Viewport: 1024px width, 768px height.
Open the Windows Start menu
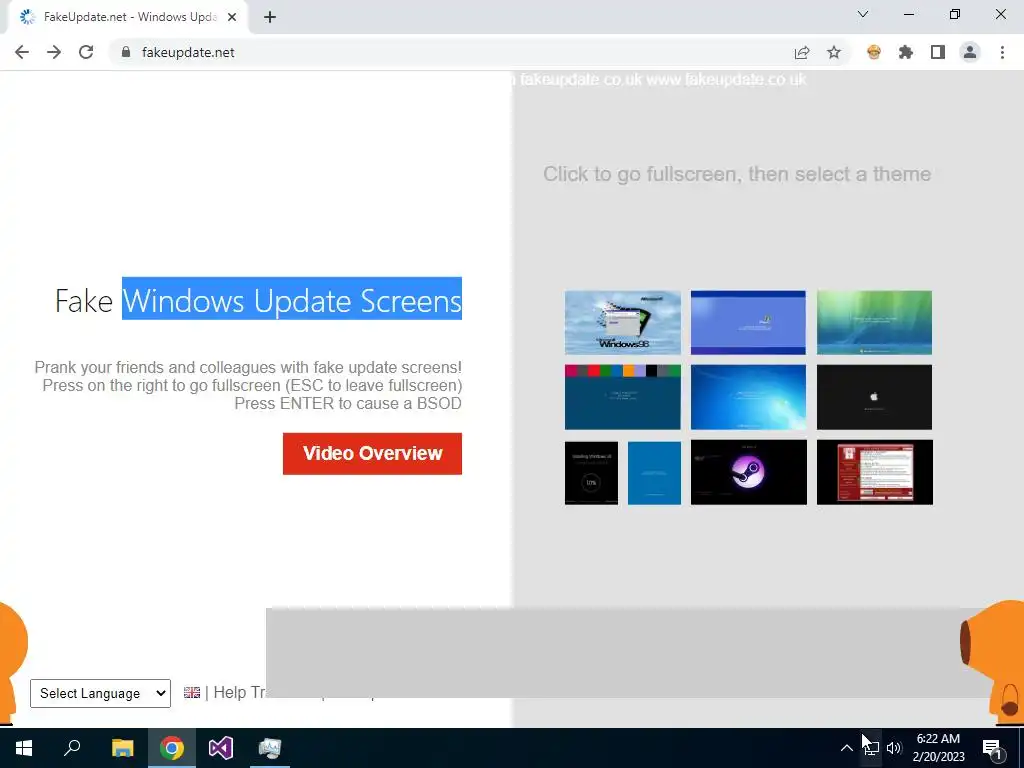tap(24, 748)
